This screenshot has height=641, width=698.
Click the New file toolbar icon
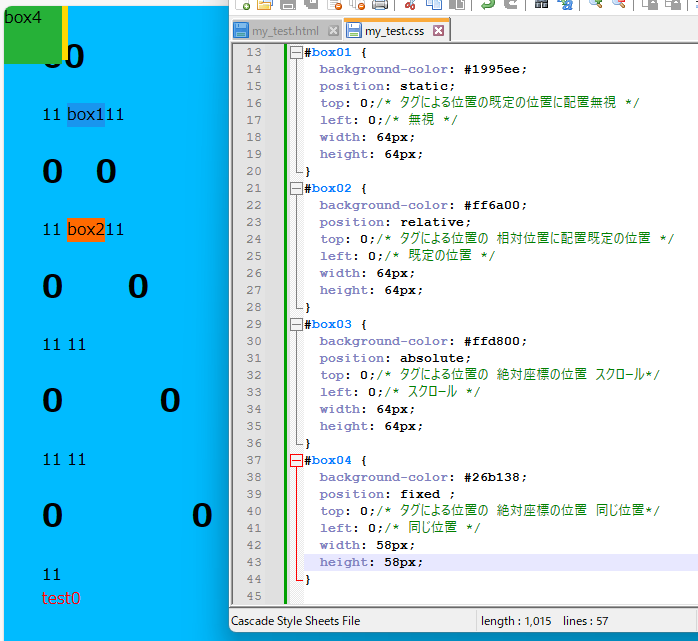coord(243,4)
